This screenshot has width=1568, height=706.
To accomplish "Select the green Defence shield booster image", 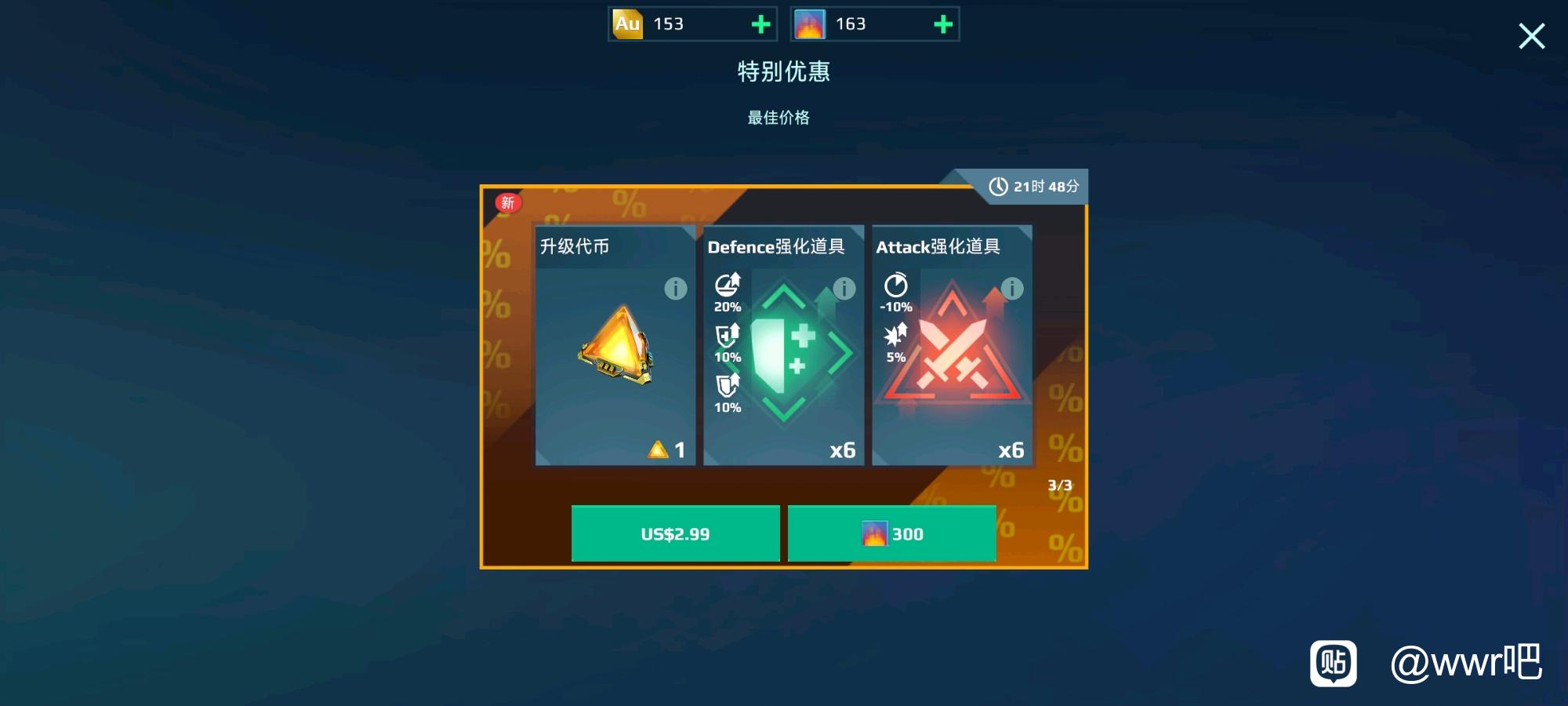I will pos(792,355).
